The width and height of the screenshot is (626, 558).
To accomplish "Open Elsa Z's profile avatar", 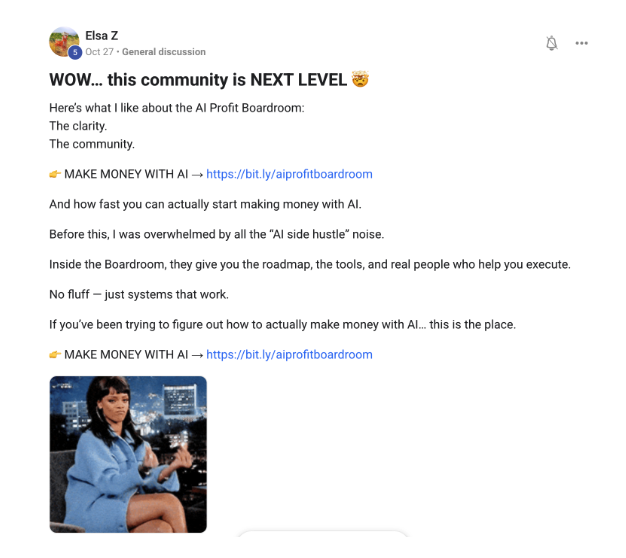I will pyautogui.click(x=64, y=42).
